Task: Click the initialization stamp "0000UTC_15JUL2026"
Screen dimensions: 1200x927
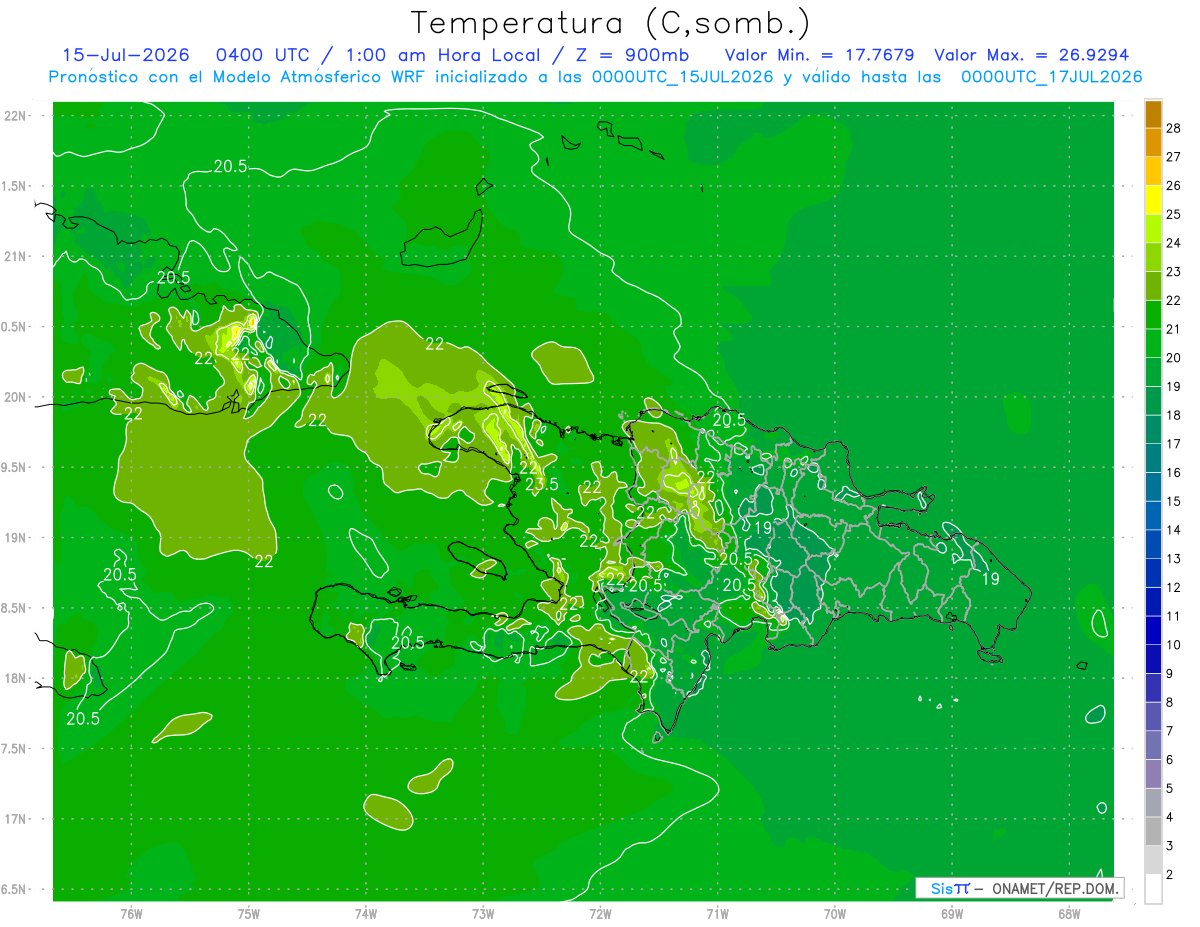Action: (x=681, y=77)
